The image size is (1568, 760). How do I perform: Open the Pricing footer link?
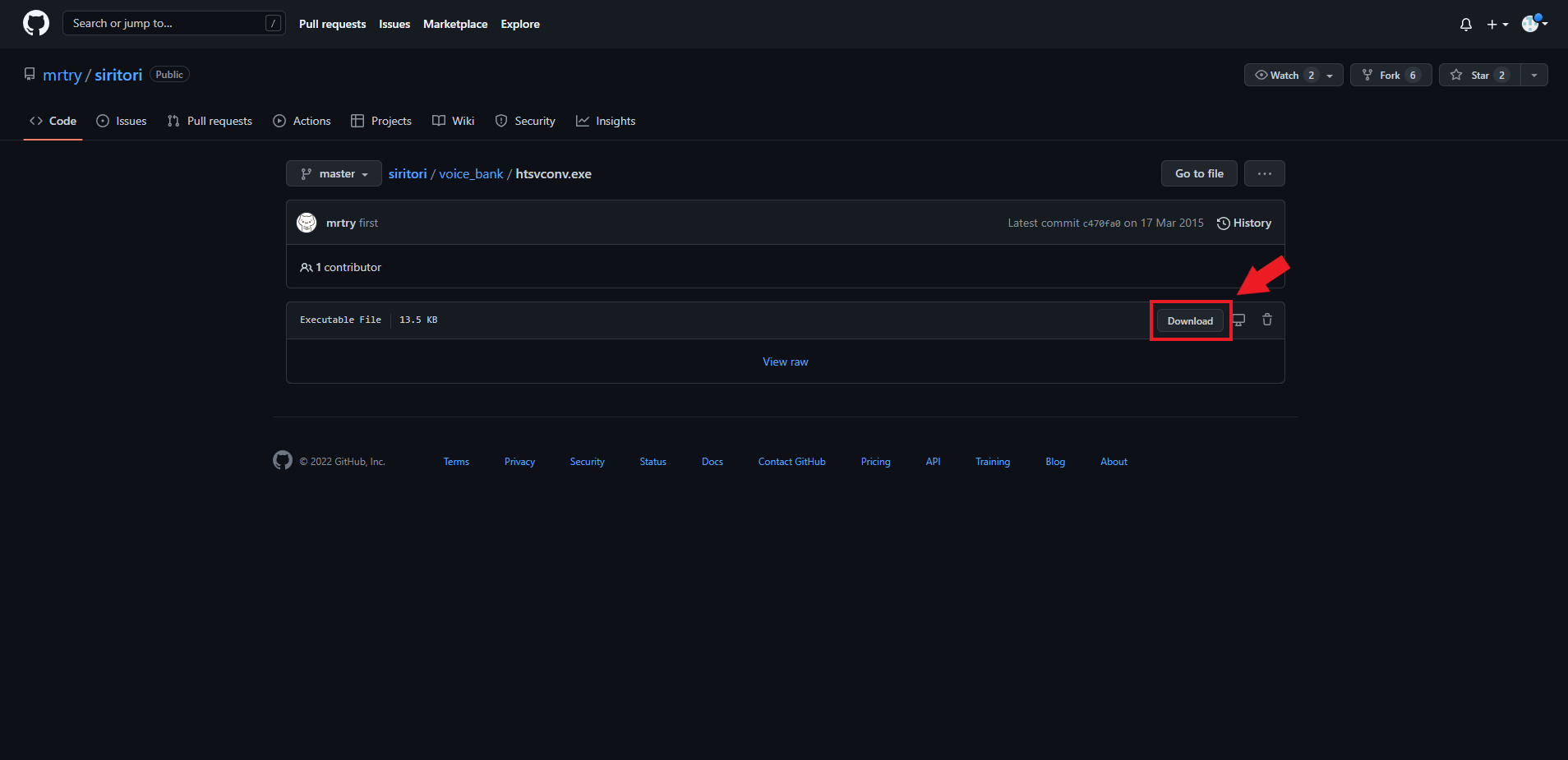coord(876,462)
